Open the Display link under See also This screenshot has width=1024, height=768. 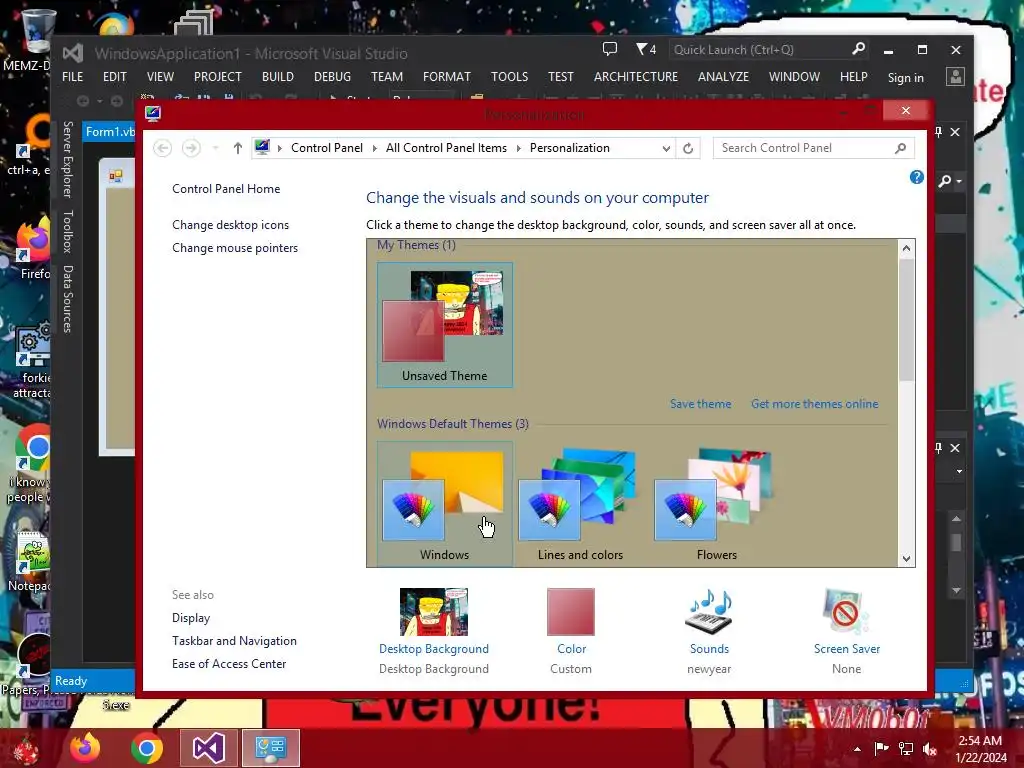pyautogui.click(x=191, y=618)
